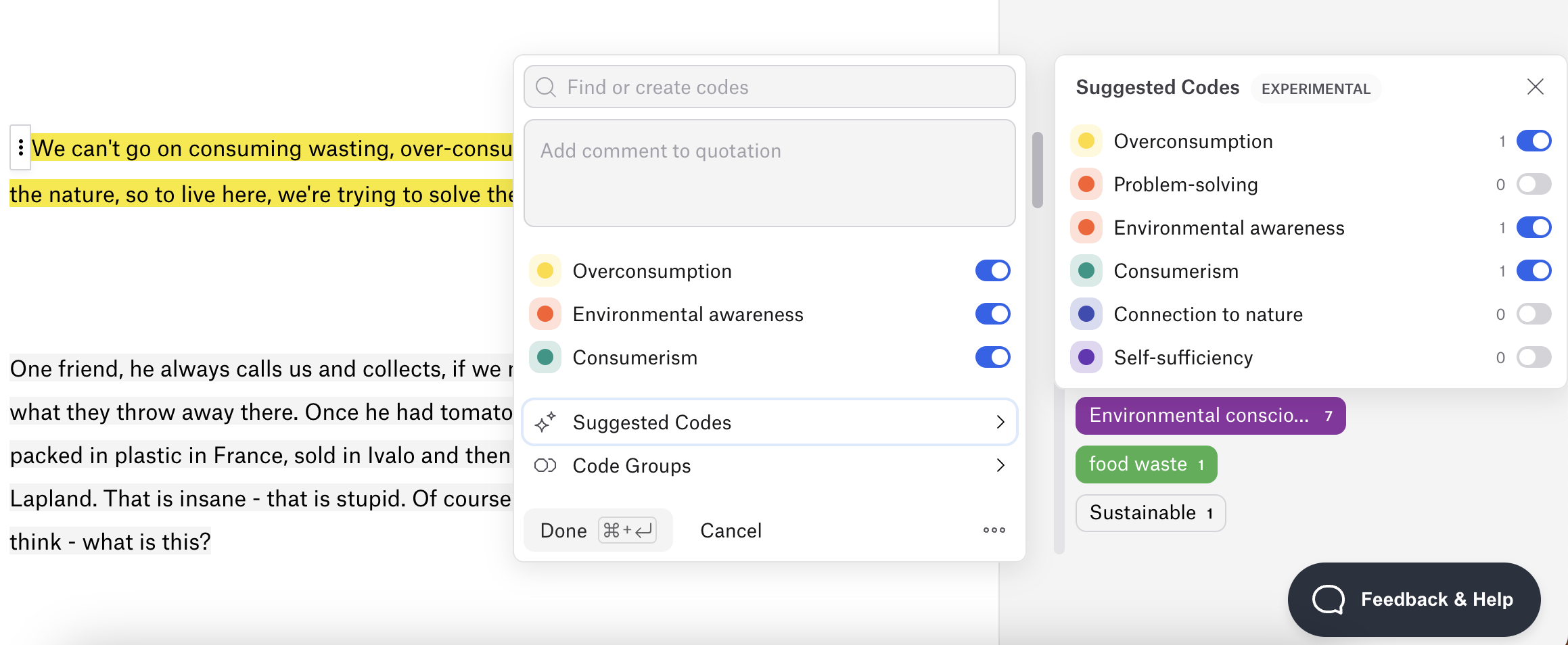Click the search magnifier icon in code finder
This screenshot has width=1568, height=645.
[545, 87]
